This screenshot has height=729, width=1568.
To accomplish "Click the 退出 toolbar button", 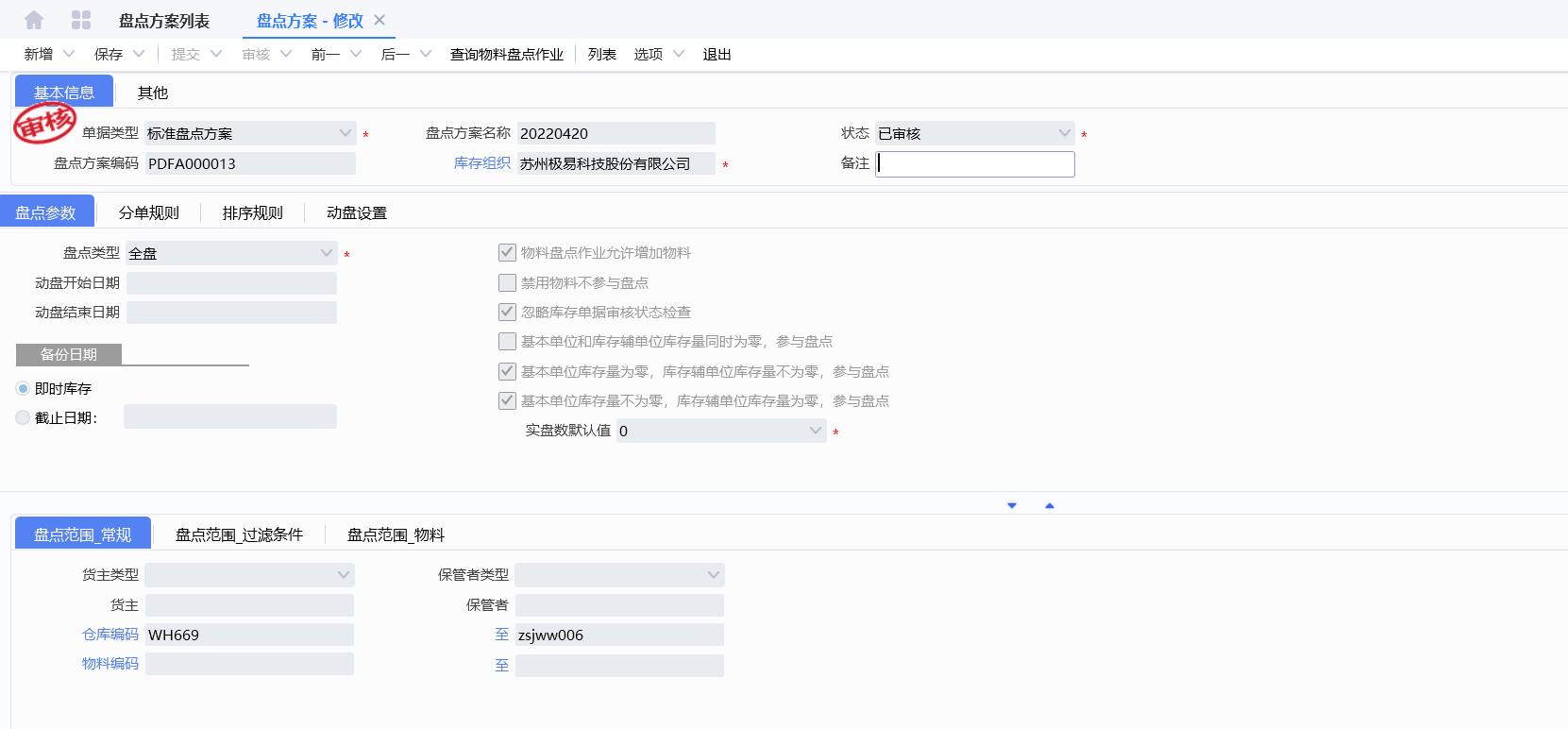I will pyautogui.click(x=717, y=54).
